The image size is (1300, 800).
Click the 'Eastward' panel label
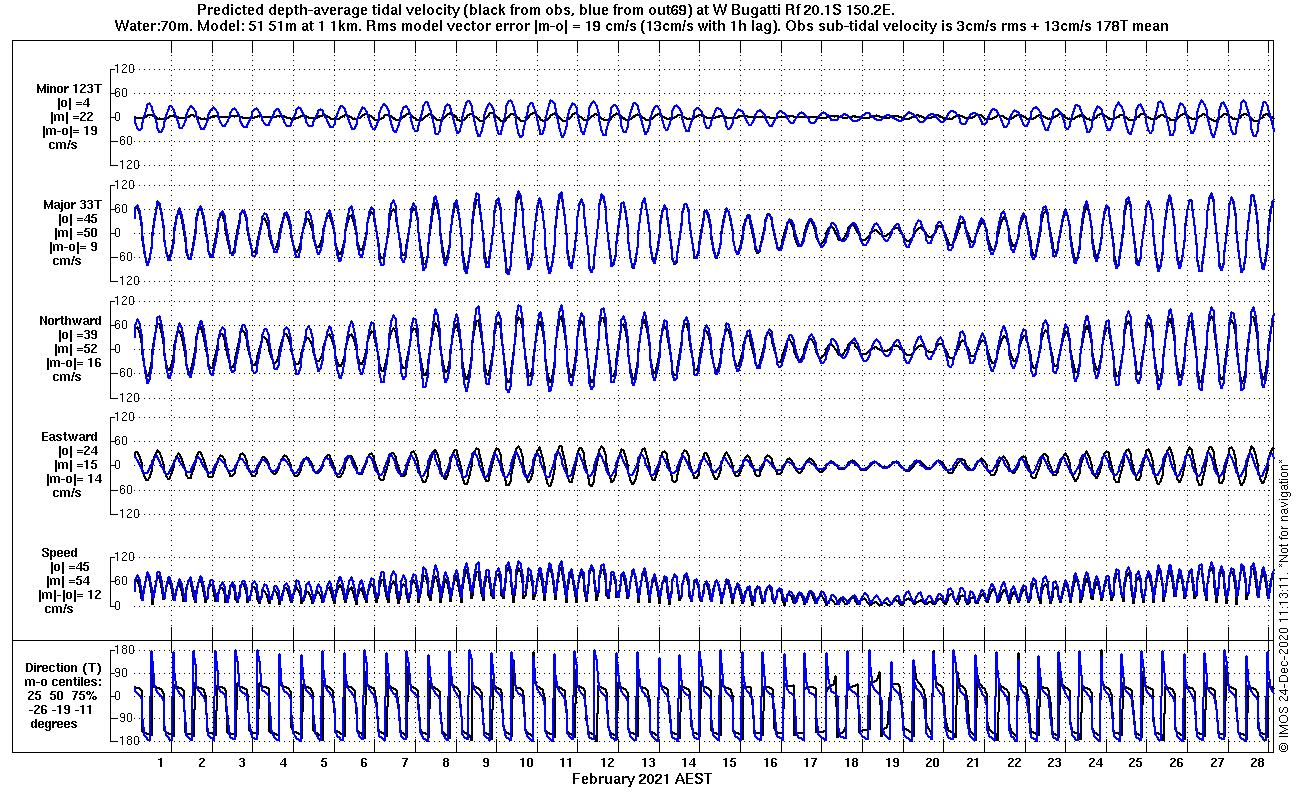(x=69, y=437)
